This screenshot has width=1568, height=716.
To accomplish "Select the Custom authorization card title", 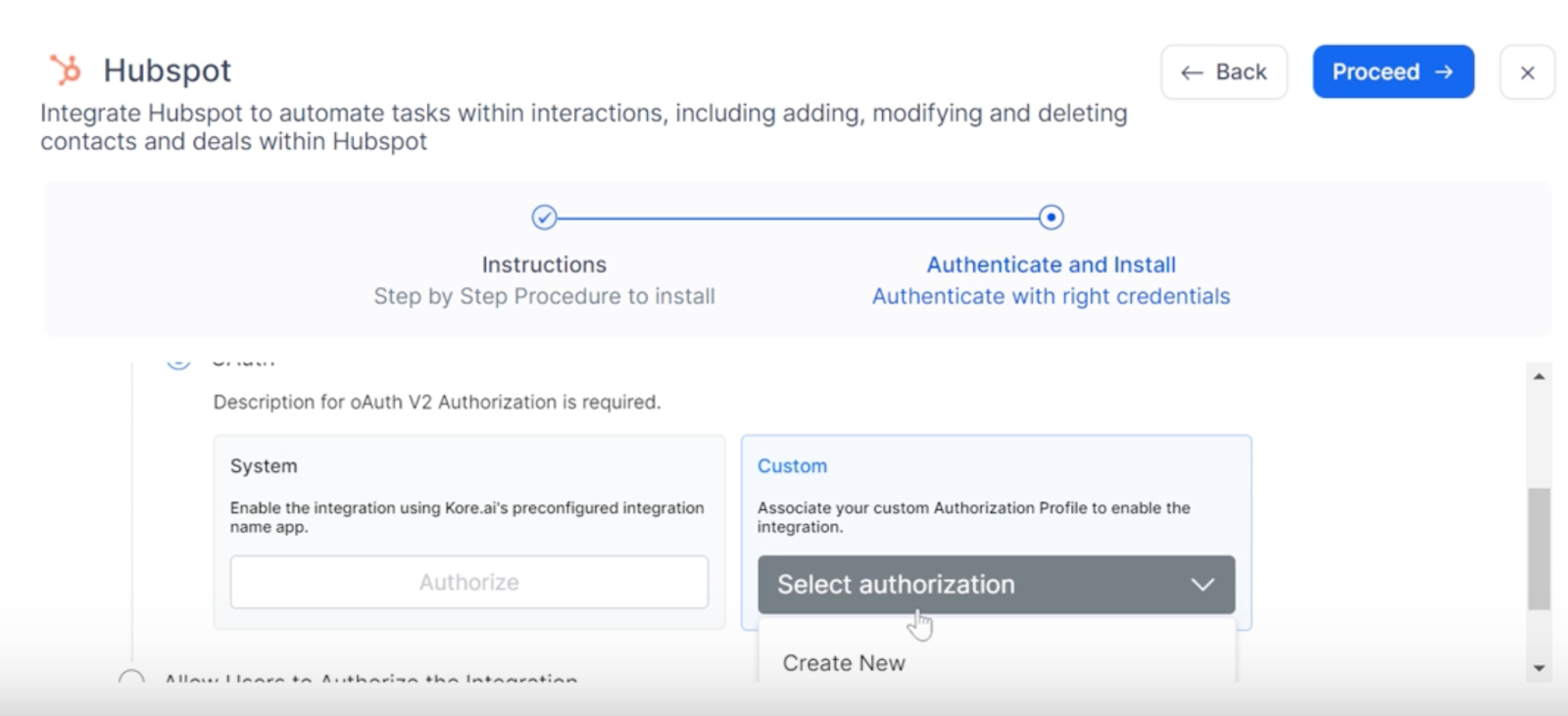I will click(x=792, y=466).
